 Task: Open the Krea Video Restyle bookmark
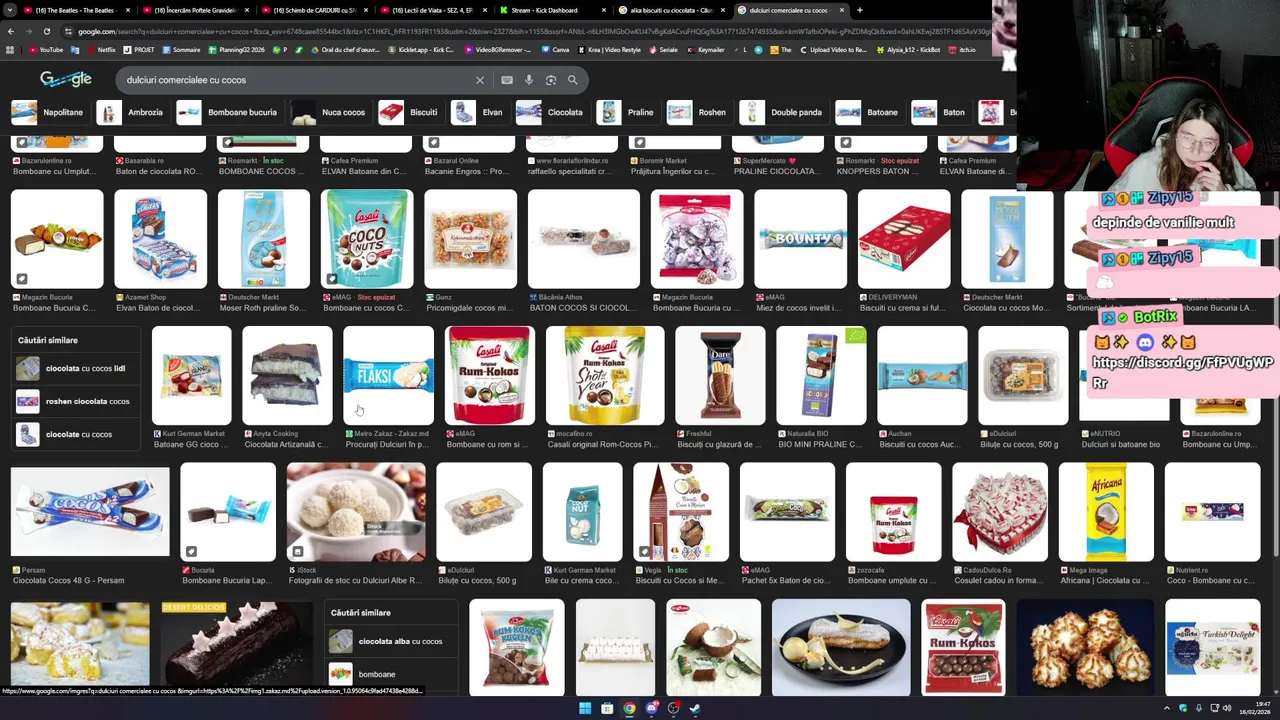pos(610,49)
